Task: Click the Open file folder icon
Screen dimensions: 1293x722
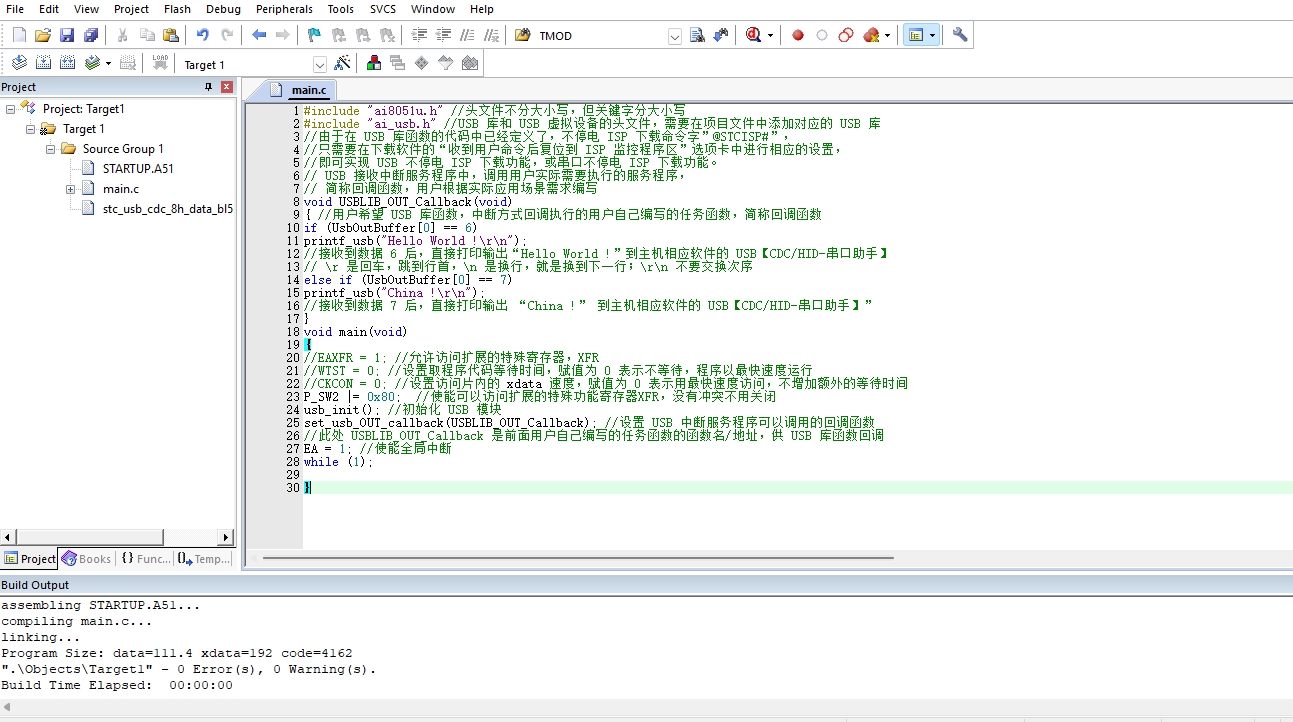Action: [43, 35]
